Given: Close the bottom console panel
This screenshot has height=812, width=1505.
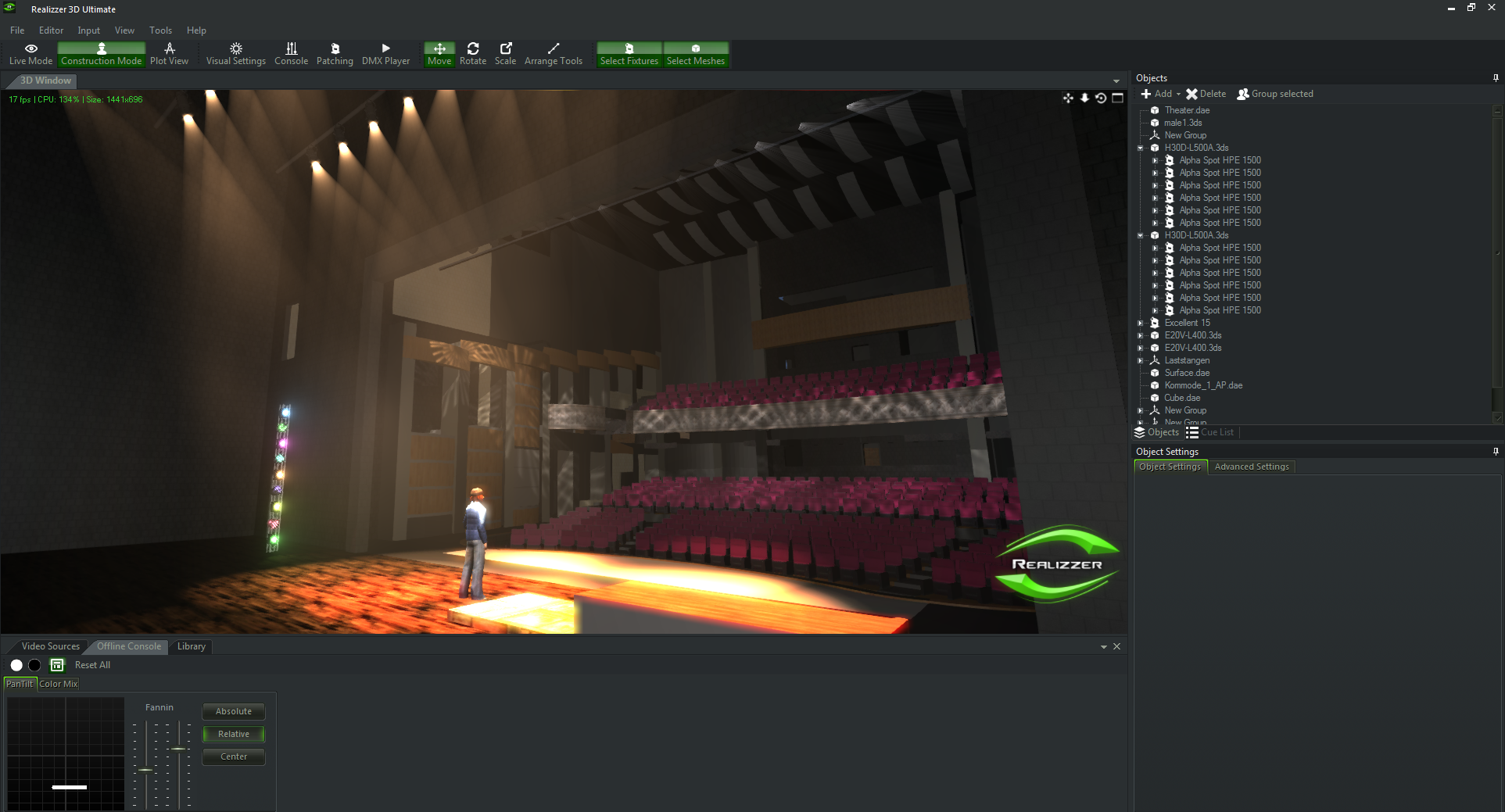Looking at the screenshot, I should click(x=1116, y=646).
